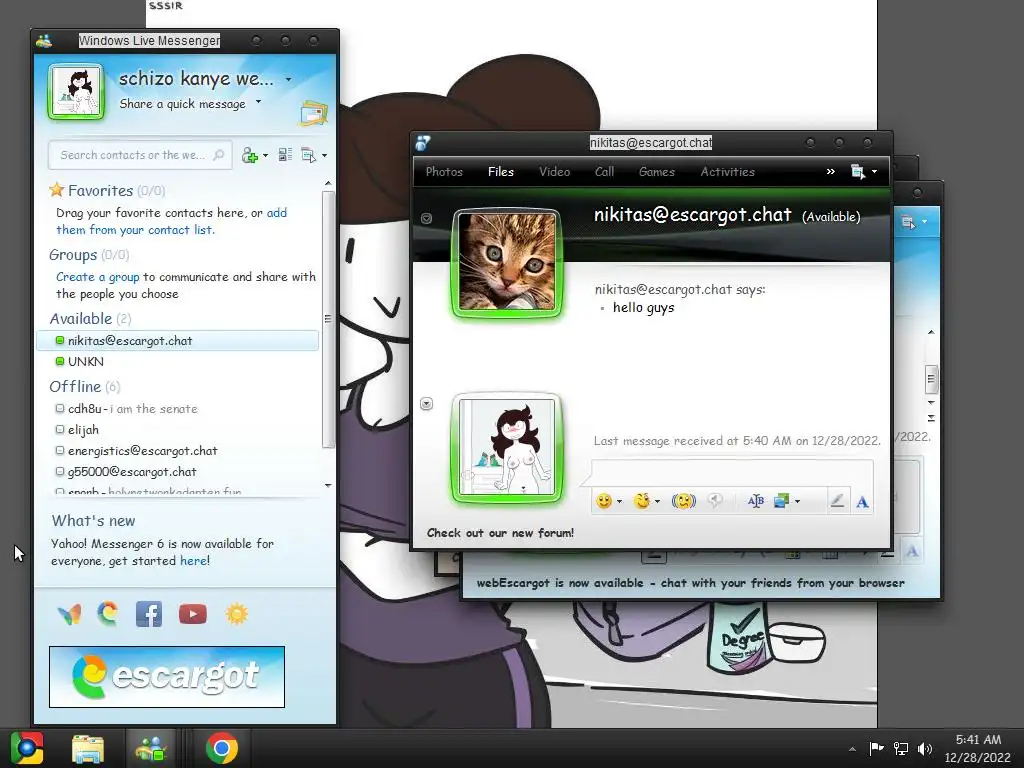Click 'Check out our new forum!' link

click(500, 533)
